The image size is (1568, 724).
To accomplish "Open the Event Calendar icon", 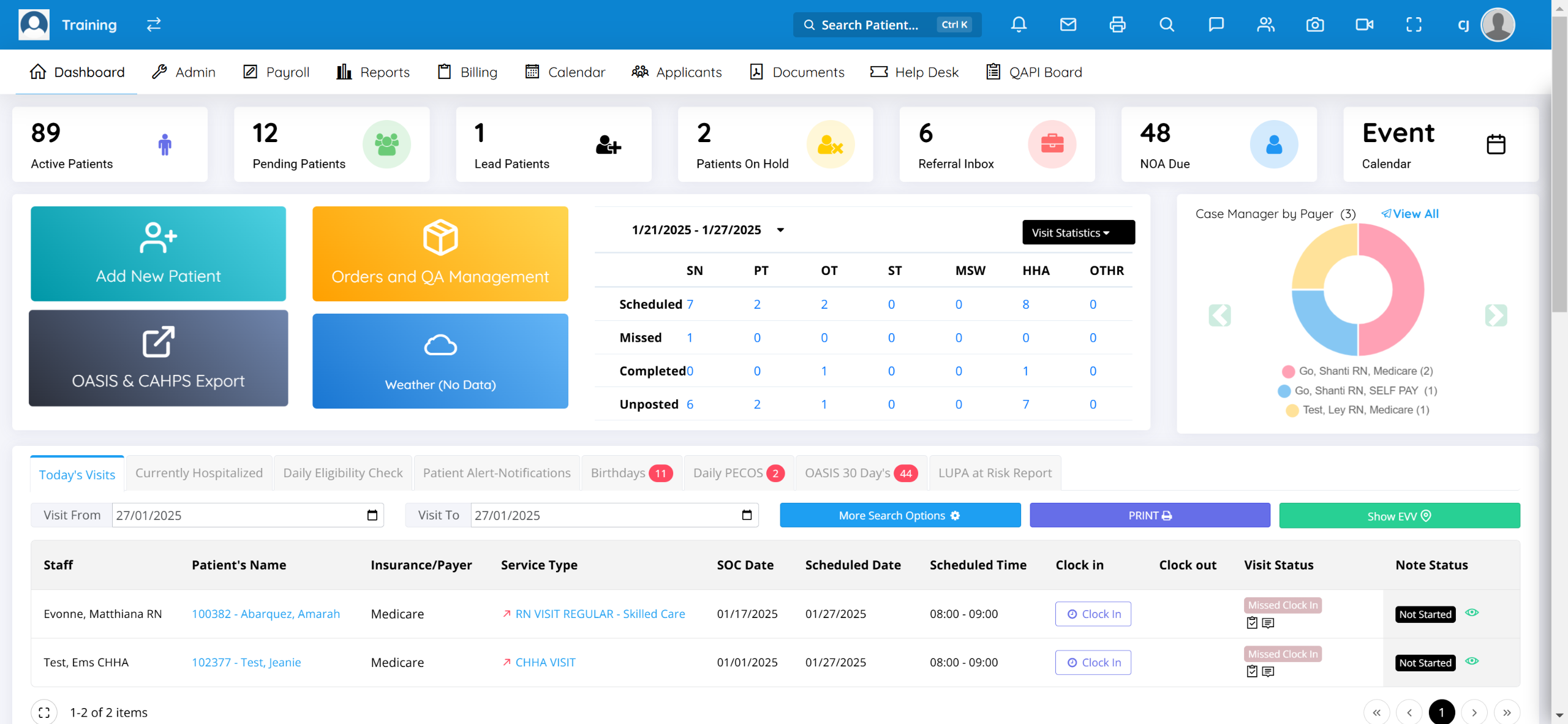I will (1496, 145).
